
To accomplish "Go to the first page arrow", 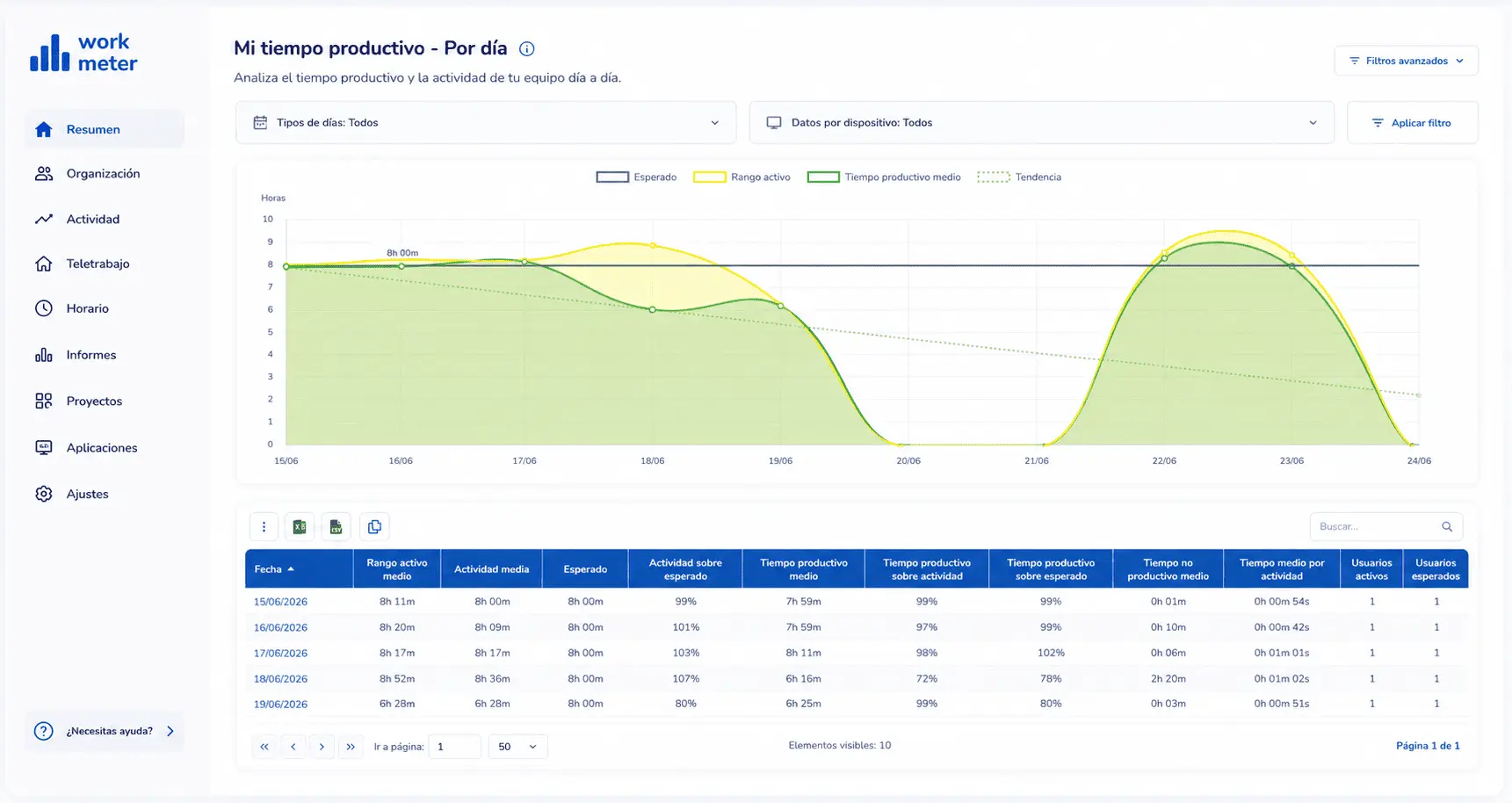I will tap(264, 747).
